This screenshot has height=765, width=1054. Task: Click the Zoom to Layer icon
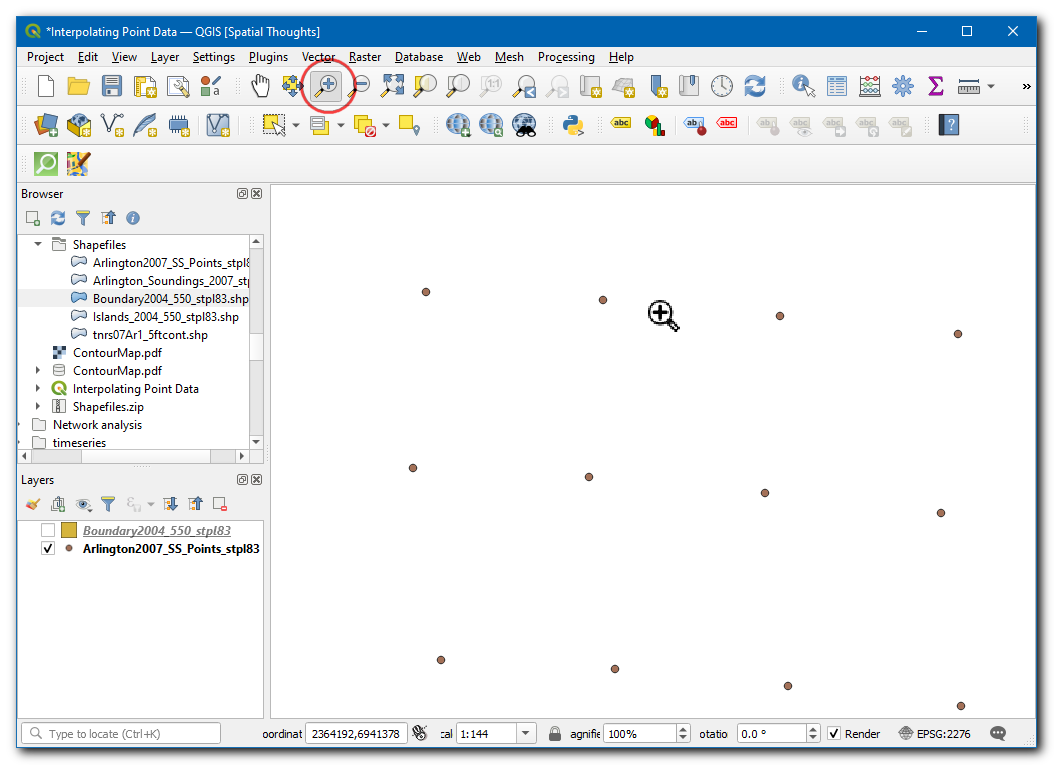click(458, 86)
